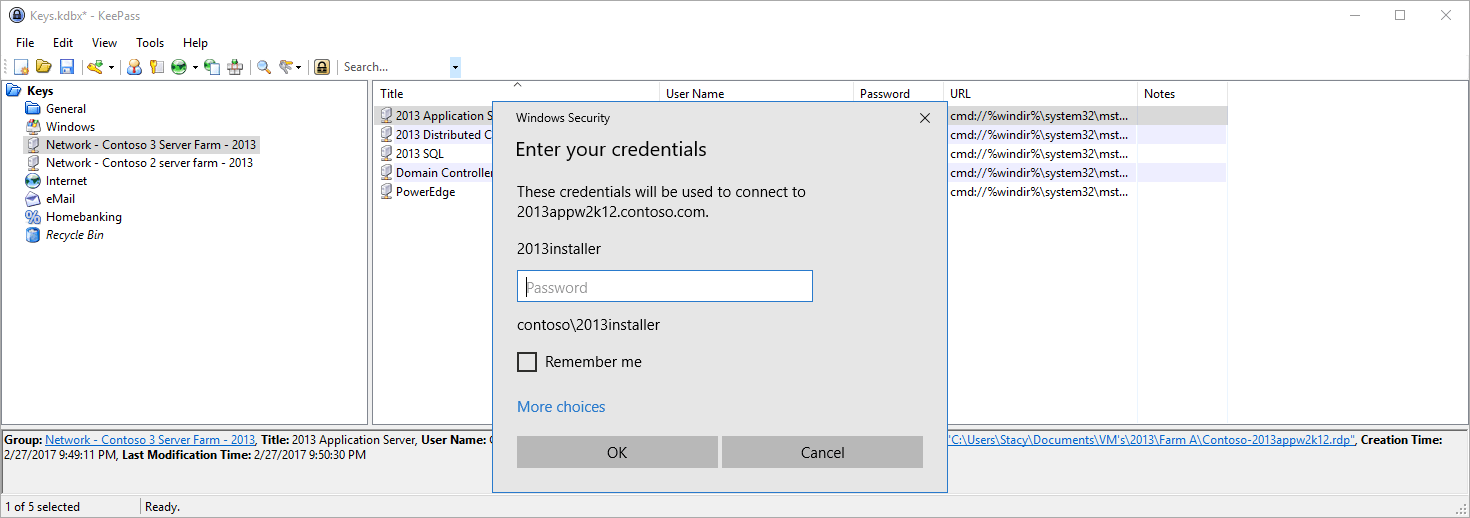Select the Windows group icon
Viewport: 1470px width, 518px height.
coord(33,127)
